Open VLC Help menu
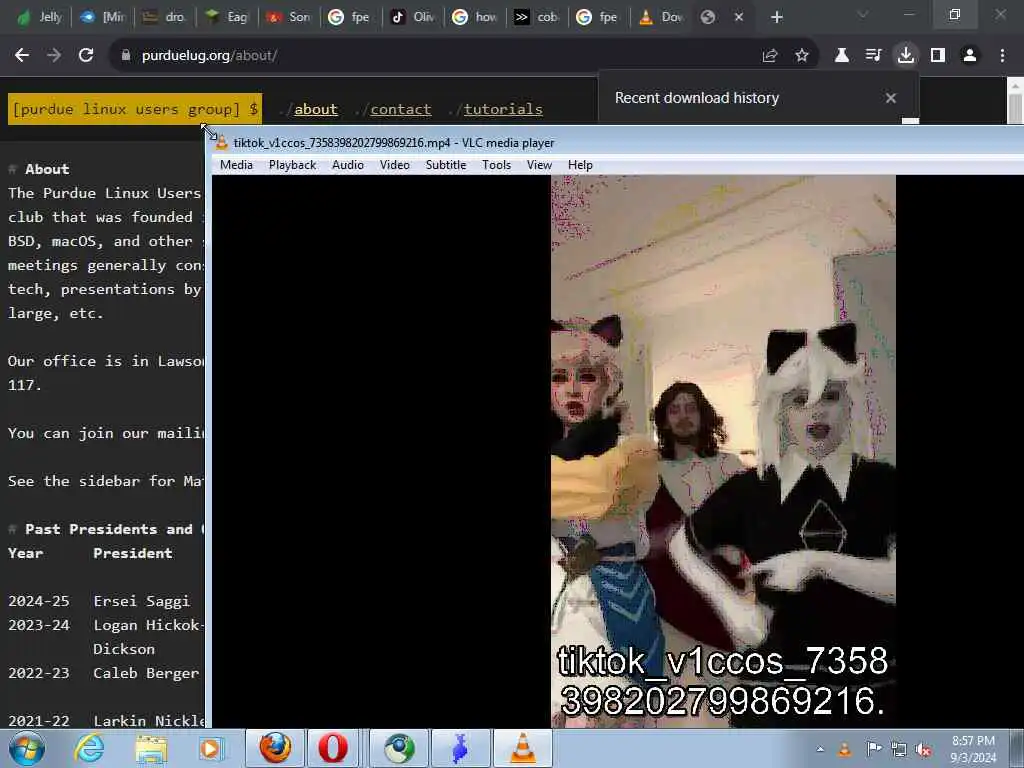The width and height of the screenshot is (1024, 768). pos(580,165)
